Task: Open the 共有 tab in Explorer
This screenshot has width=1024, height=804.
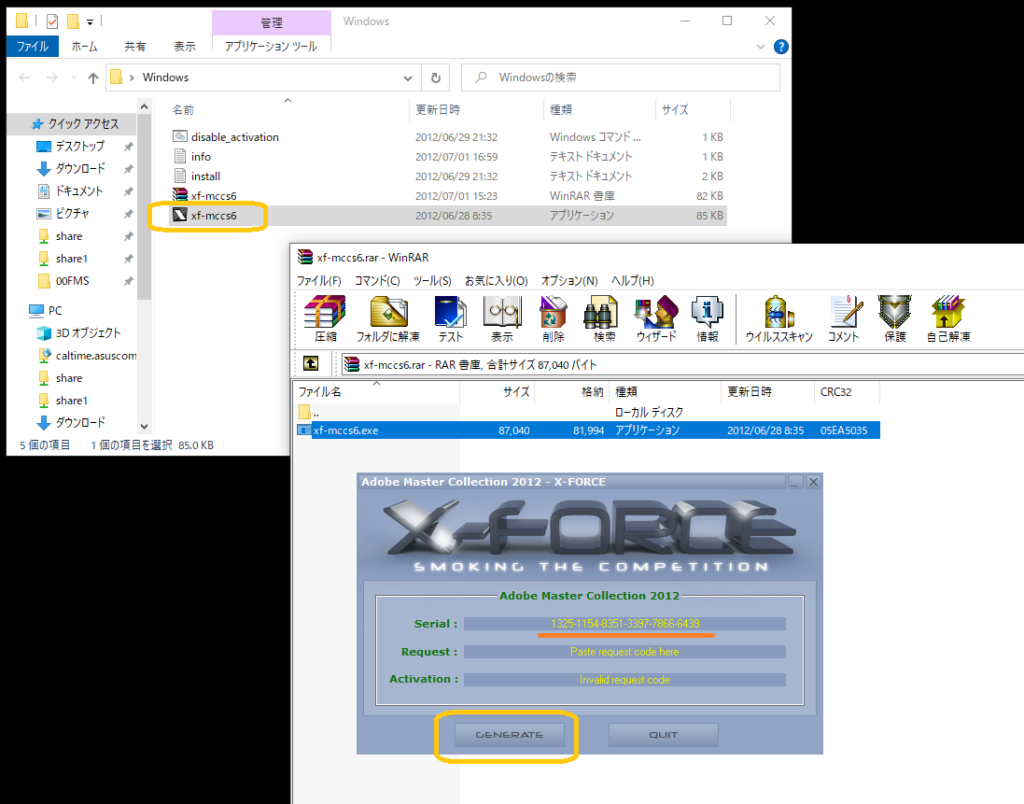Action: (135, 46)
